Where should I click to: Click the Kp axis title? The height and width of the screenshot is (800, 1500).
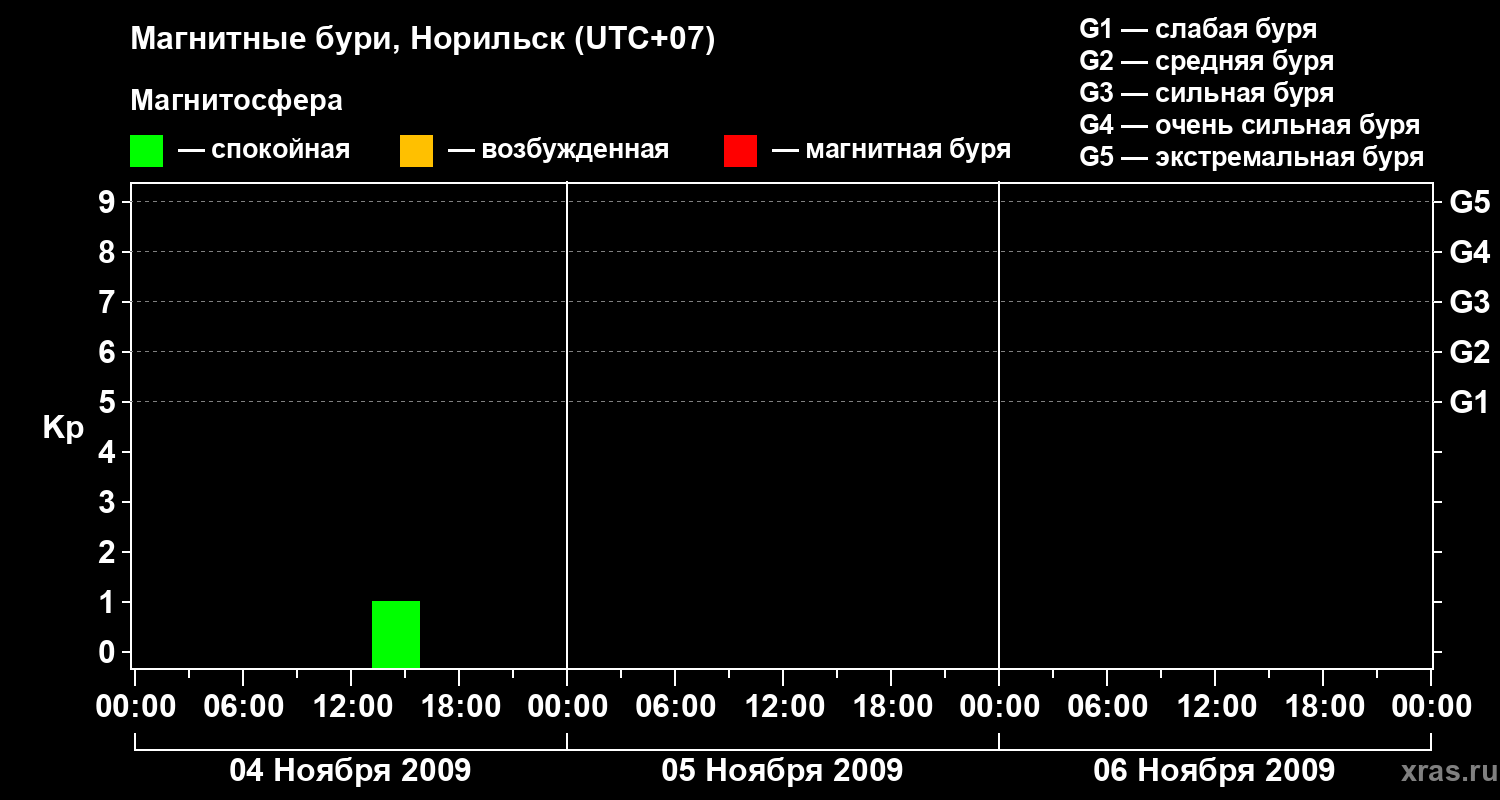pyautogui.click(x=63, y=428)
